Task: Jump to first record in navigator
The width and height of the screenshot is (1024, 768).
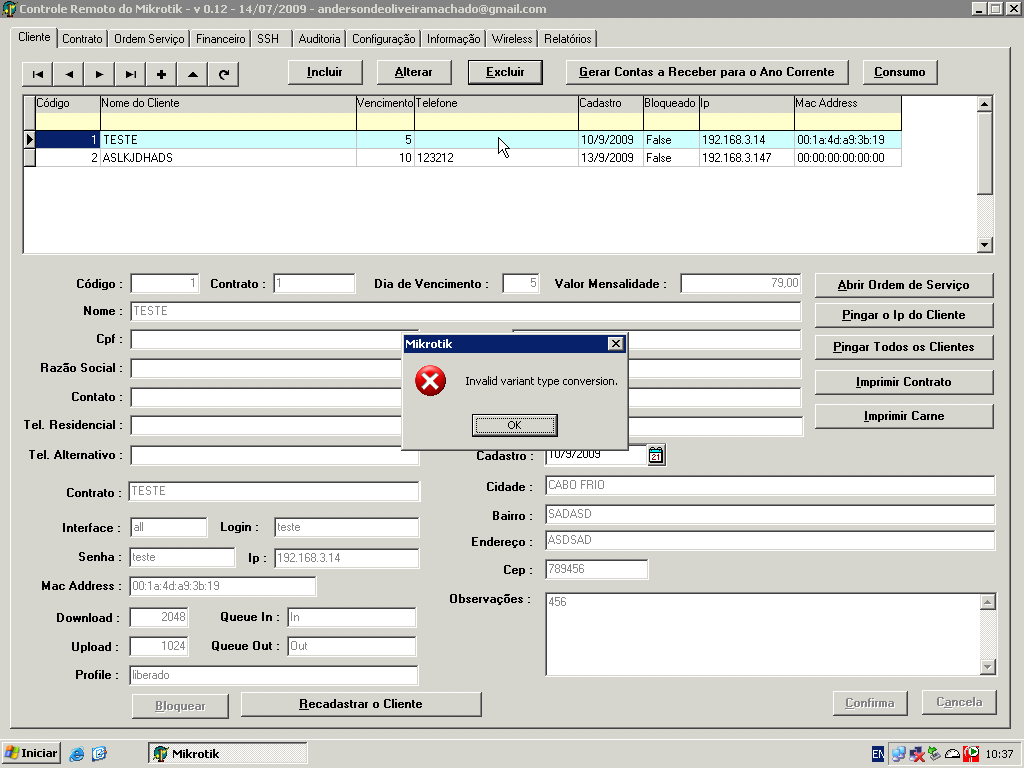Action: pos(38,74)
